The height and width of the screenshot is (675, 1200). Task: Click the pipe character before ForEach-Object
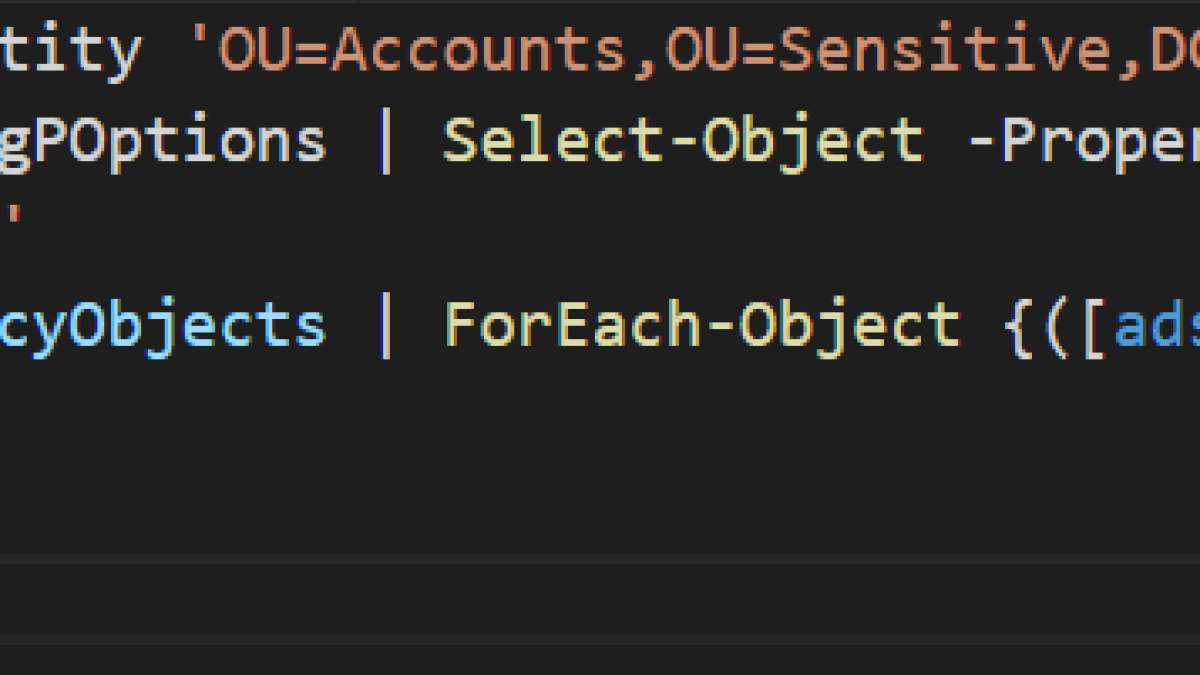point(385,326)
